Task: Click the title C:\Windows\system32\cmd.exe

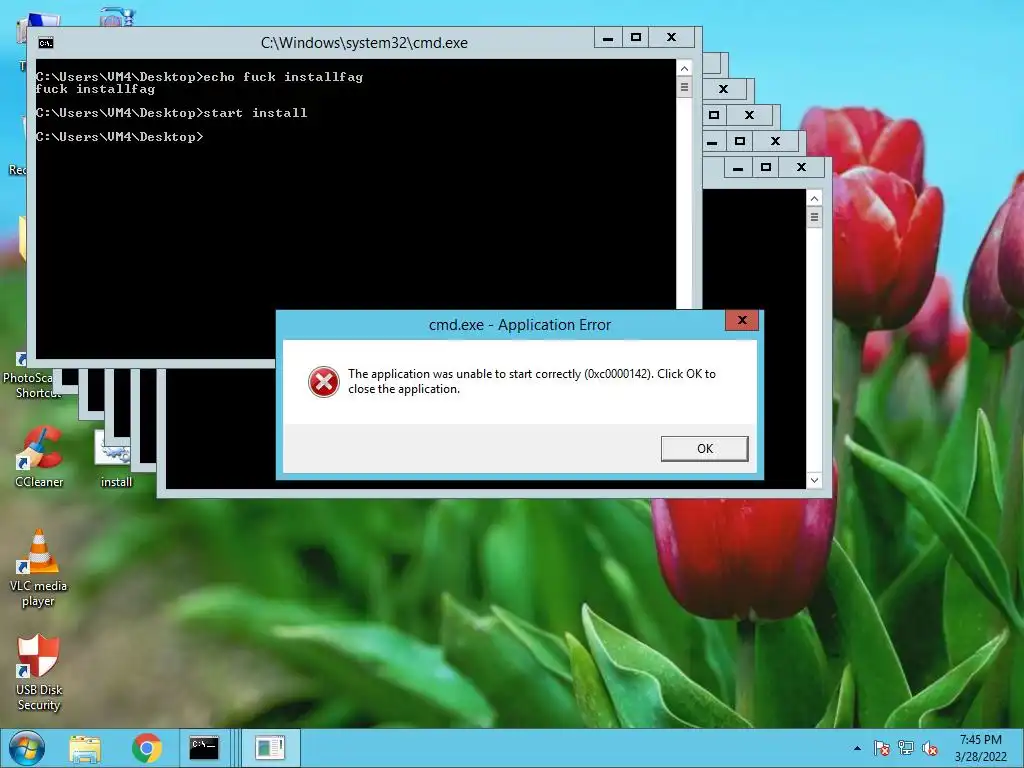Action: point(364,43)
